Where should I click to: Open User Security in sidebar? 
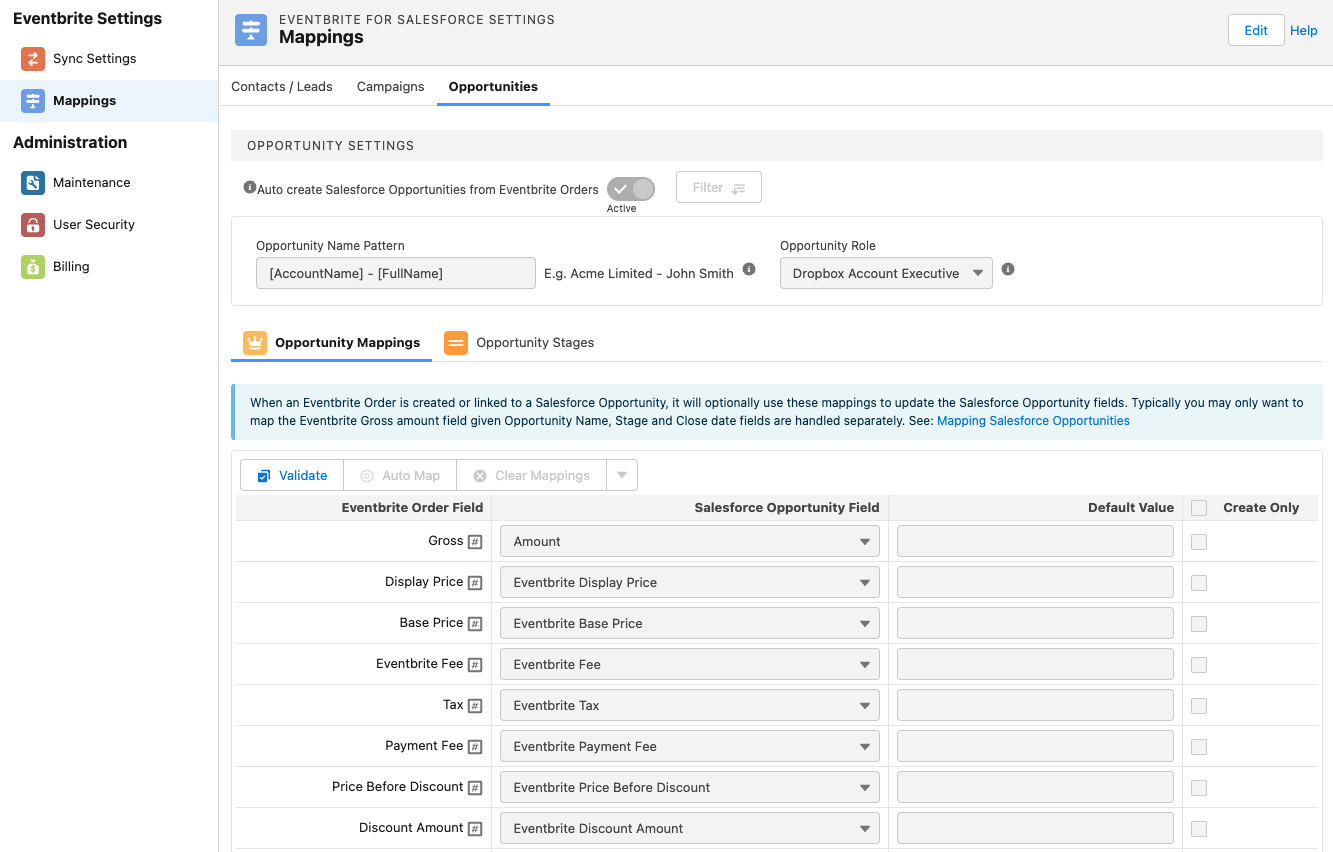point(109,225)
